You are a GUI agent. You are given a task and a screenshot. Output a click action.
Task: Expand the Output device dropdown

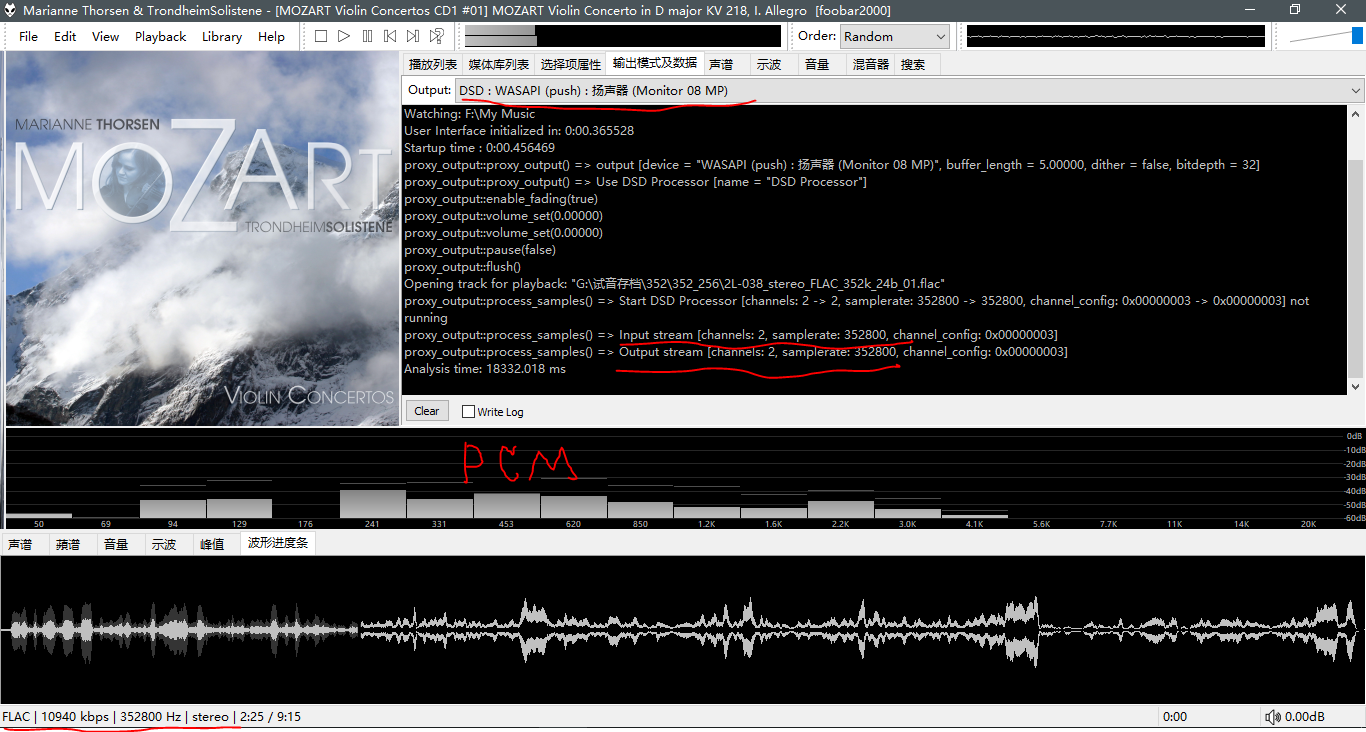point(1356,91)
